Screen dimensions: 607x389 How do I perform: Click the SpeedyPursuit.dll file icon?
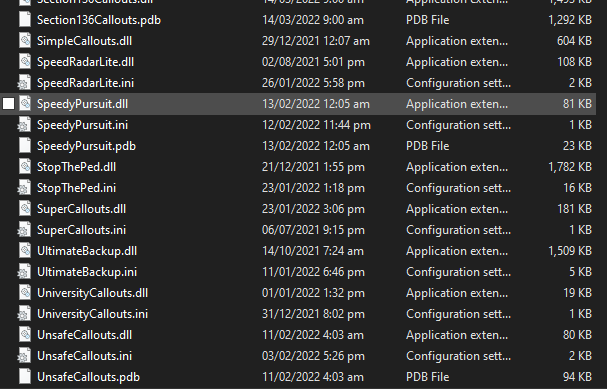(x=25, y=104)
